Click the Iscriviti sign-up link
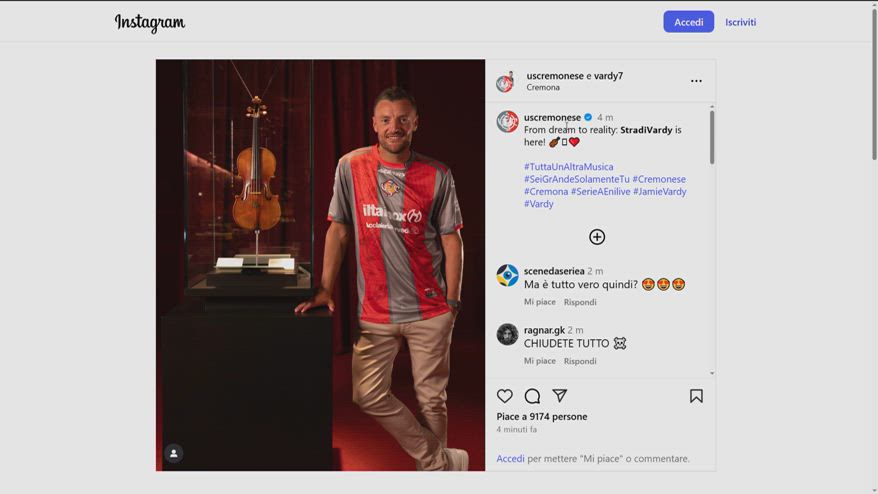 click(x=740, y=22)
